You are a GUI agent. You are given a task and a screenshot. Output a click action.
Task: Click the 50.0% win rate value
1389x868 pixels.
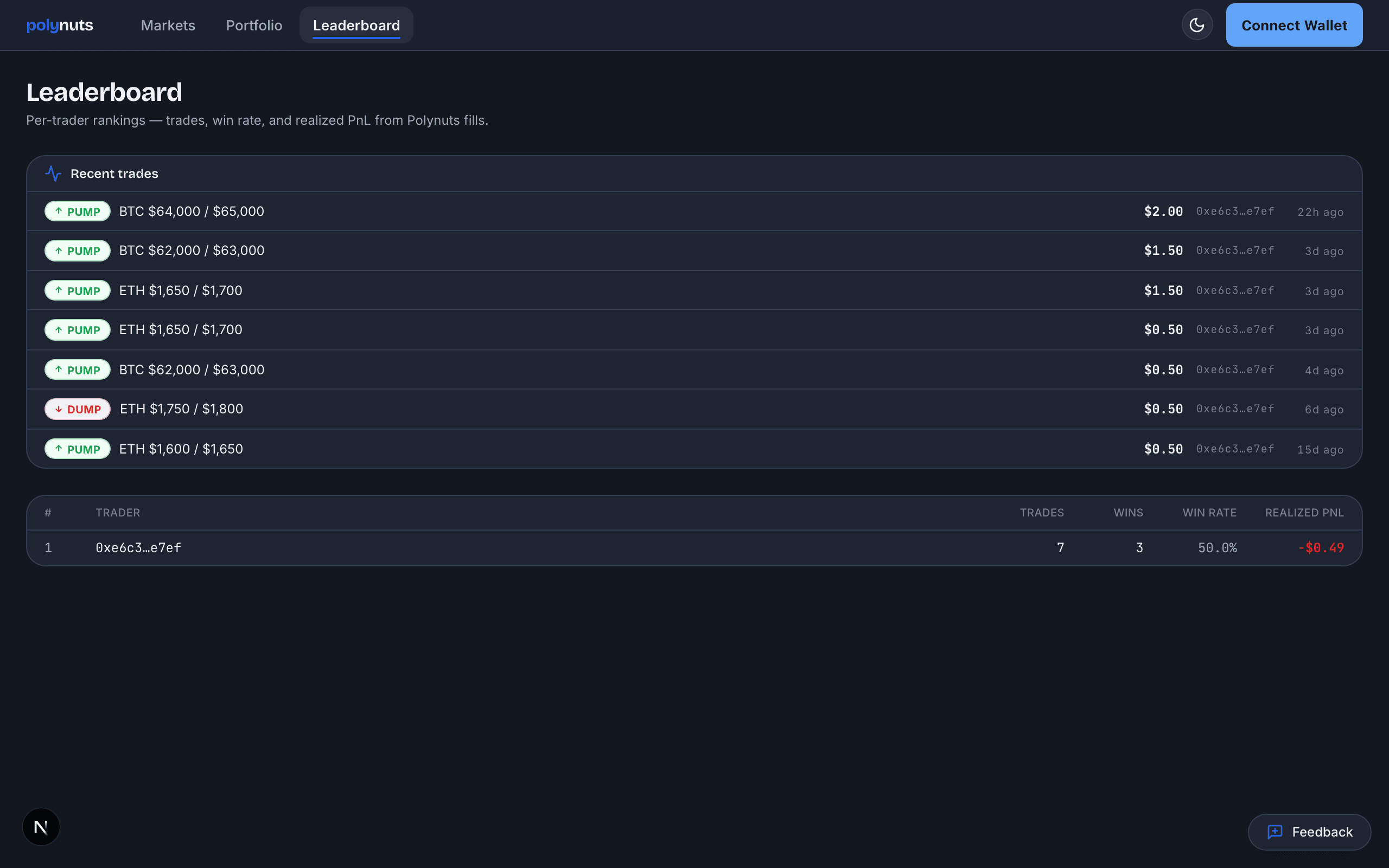pyautogui.click(x=1218, y=548)
